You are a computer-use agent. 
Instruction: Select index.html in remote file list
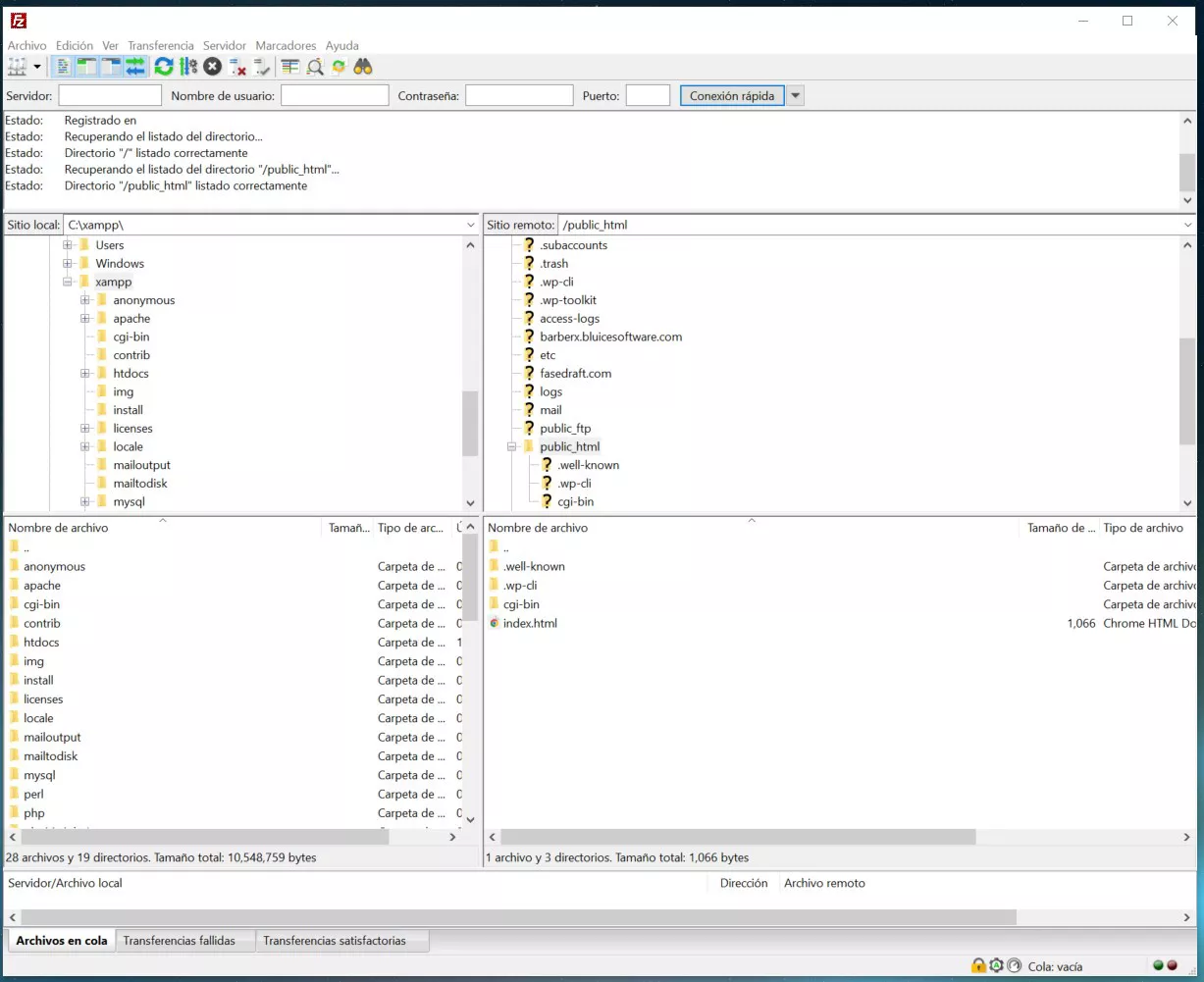530,624
